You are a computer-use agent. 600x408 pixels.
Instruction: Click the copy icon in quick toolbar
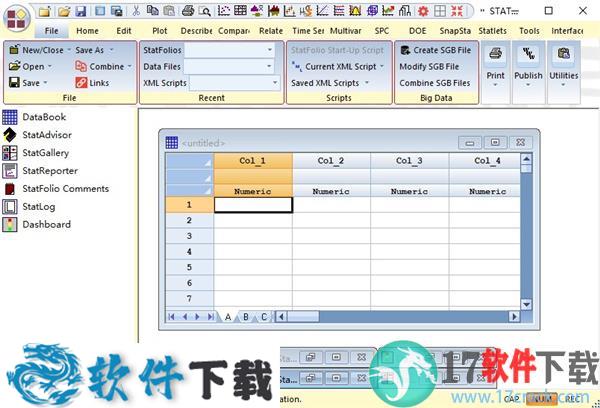pos(152,11)
